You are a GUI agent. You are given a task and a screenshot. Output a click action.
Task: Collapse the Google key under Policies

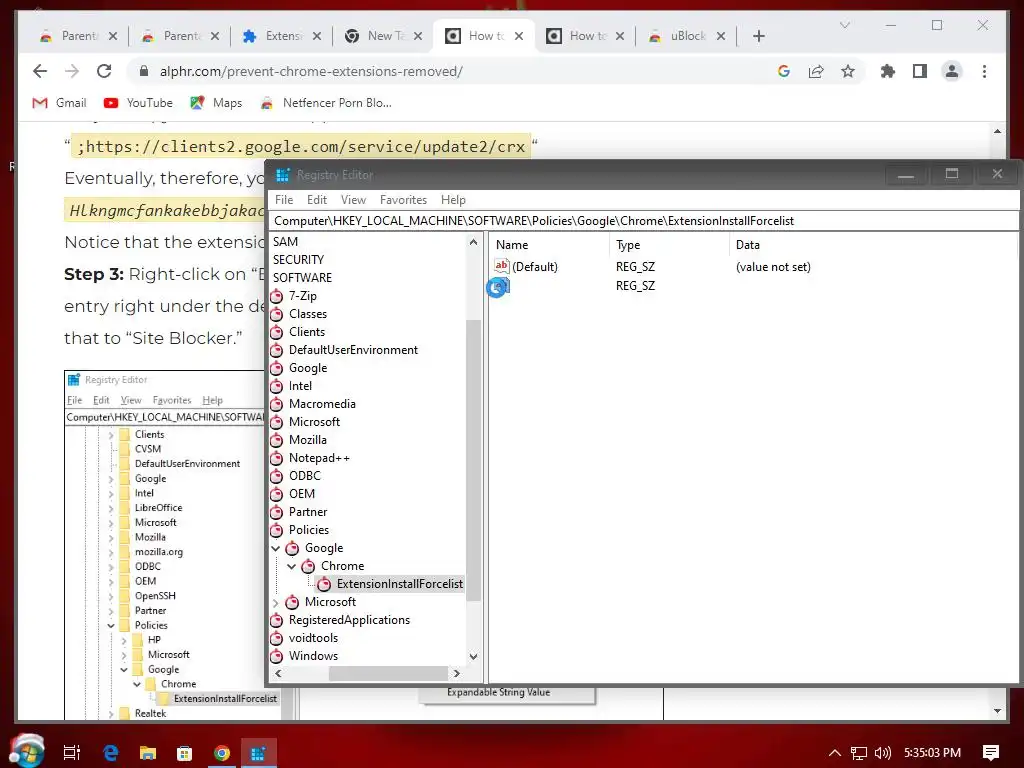(276, 548)
